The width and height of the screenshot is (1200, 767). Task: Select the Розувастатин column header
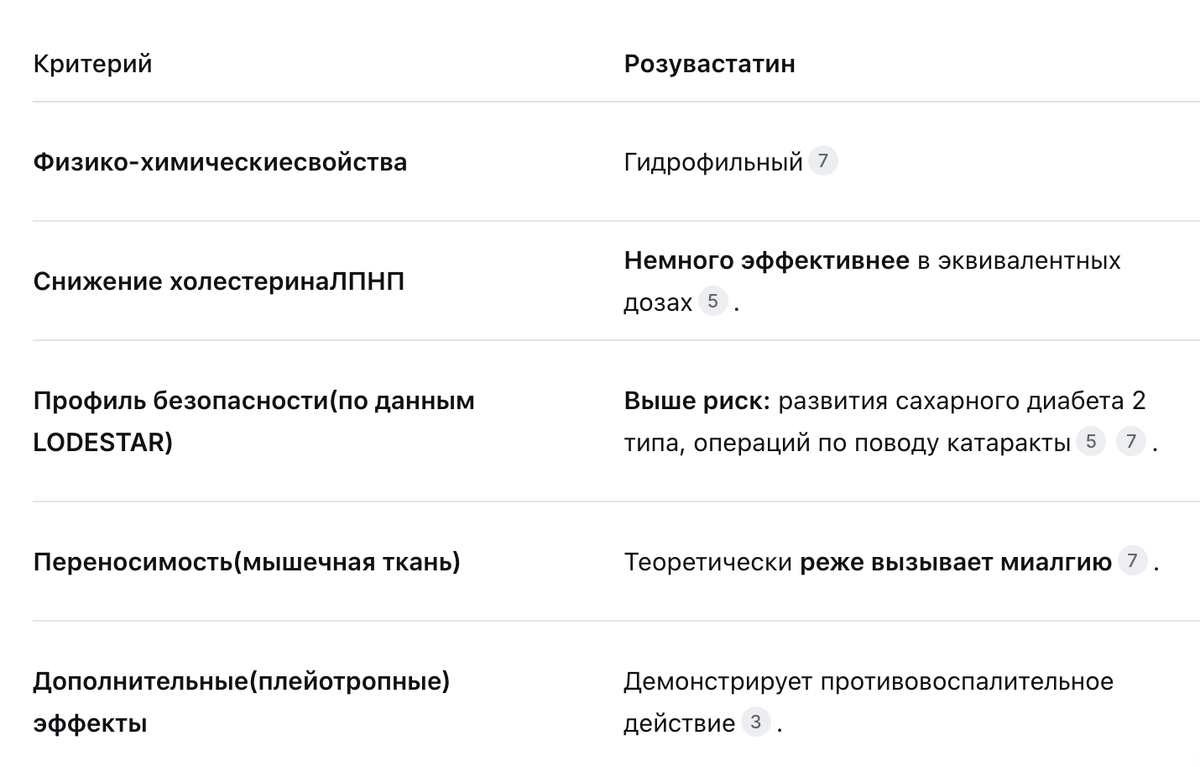710,64
